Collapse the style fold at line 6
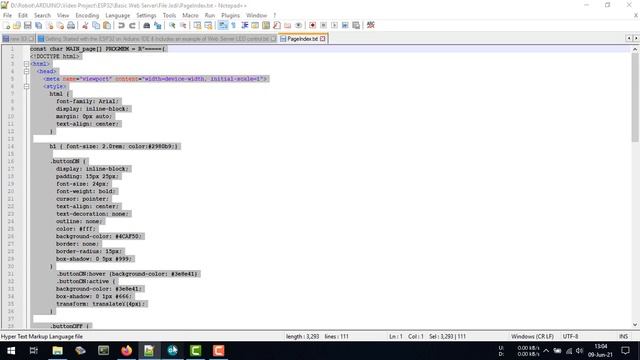This screenshot has width=640, height=360. click(x=27, y=87)
